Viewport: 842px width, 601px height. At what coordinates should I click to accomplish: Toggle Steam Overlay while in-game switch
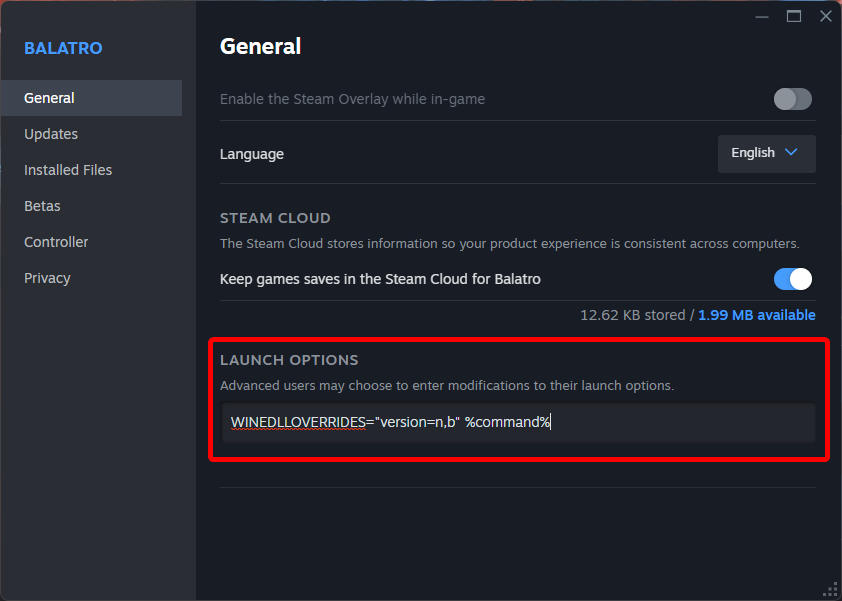792,99
